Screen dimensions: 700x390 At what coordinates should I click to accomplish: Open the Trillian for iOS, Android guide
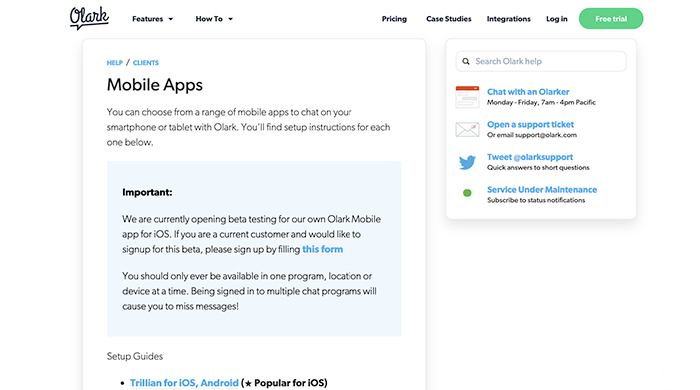coord(184,383)
